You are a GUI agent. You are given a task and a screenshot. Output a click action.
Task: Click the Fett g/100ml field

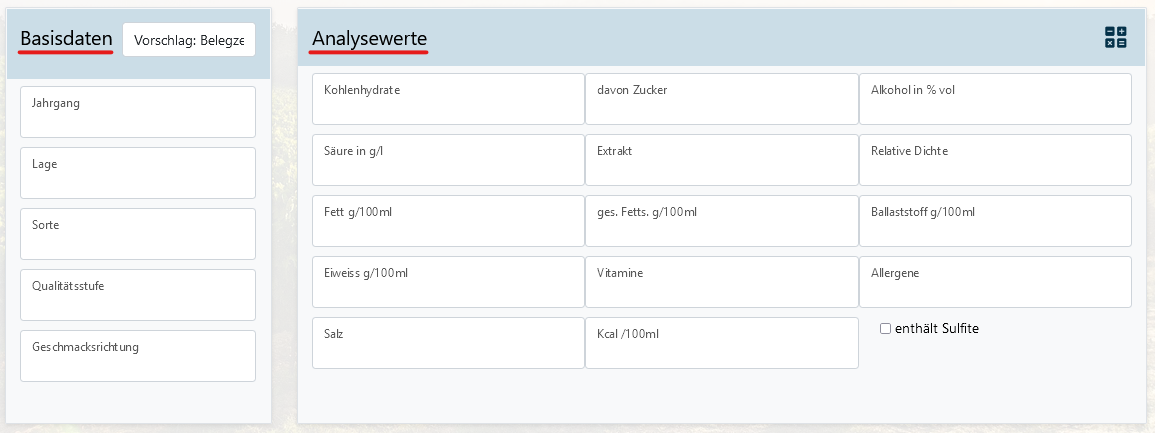[448, 221]
